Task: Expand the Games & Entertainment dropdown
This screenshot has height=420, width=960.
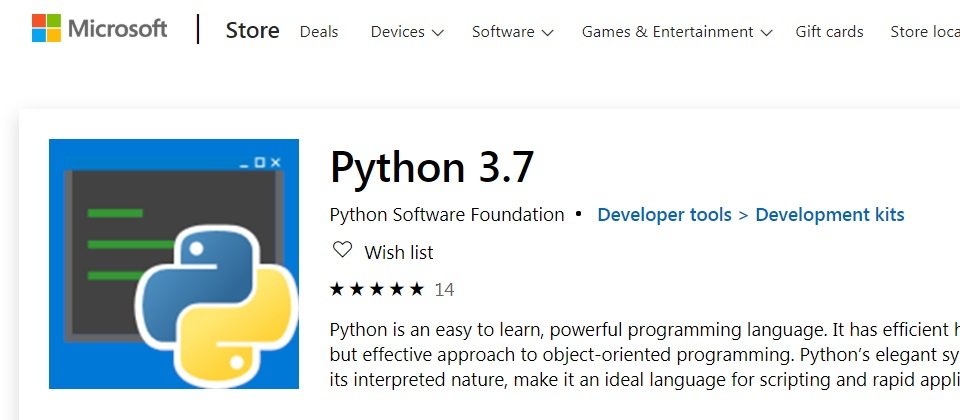Action: click(677, 32)
